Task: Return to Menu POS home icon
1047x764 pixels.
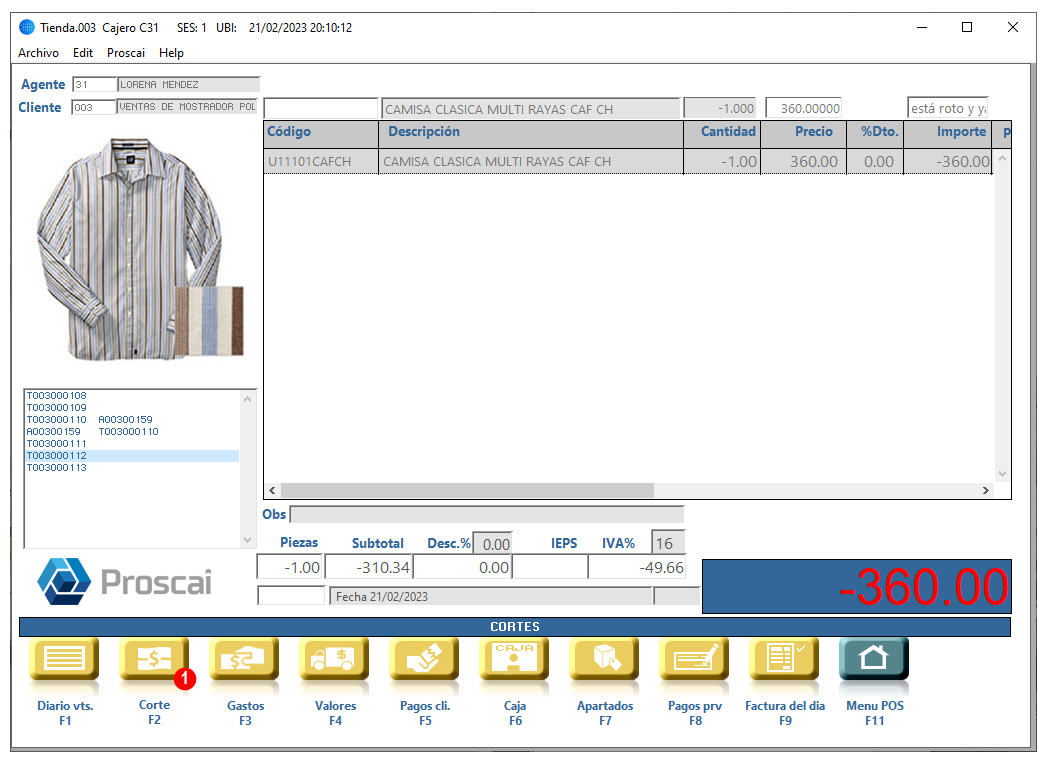Action: (x=874, y=658)
